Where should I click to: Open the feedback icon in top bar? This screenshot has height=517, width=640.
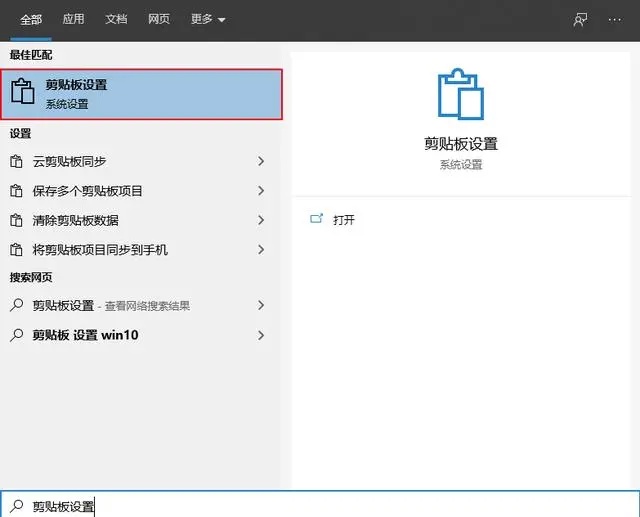point(580,19)
